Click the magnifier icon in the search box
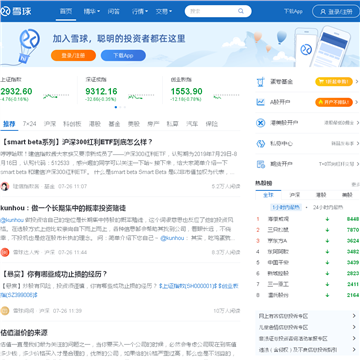This screenshot has height=360, width=360. pyautogui.click(x=241, y=11)
